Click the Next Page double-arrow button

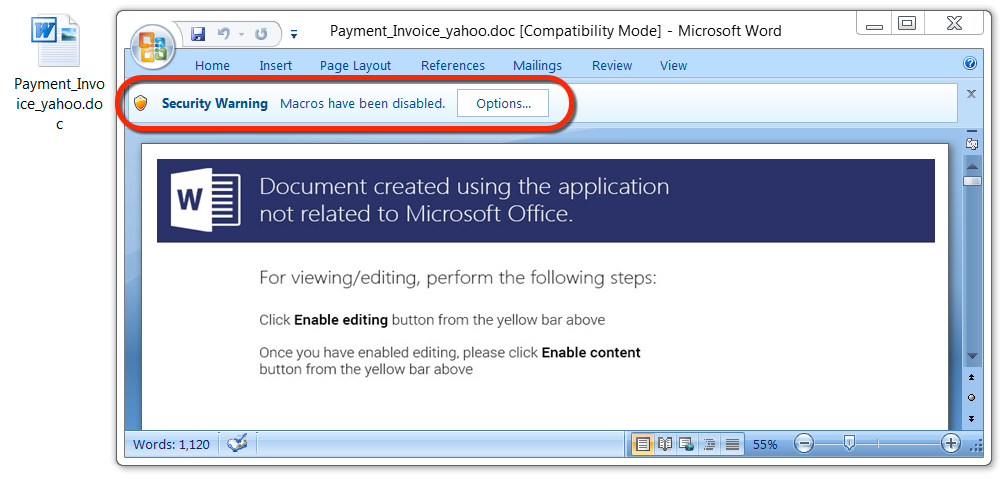coord(972,418)
